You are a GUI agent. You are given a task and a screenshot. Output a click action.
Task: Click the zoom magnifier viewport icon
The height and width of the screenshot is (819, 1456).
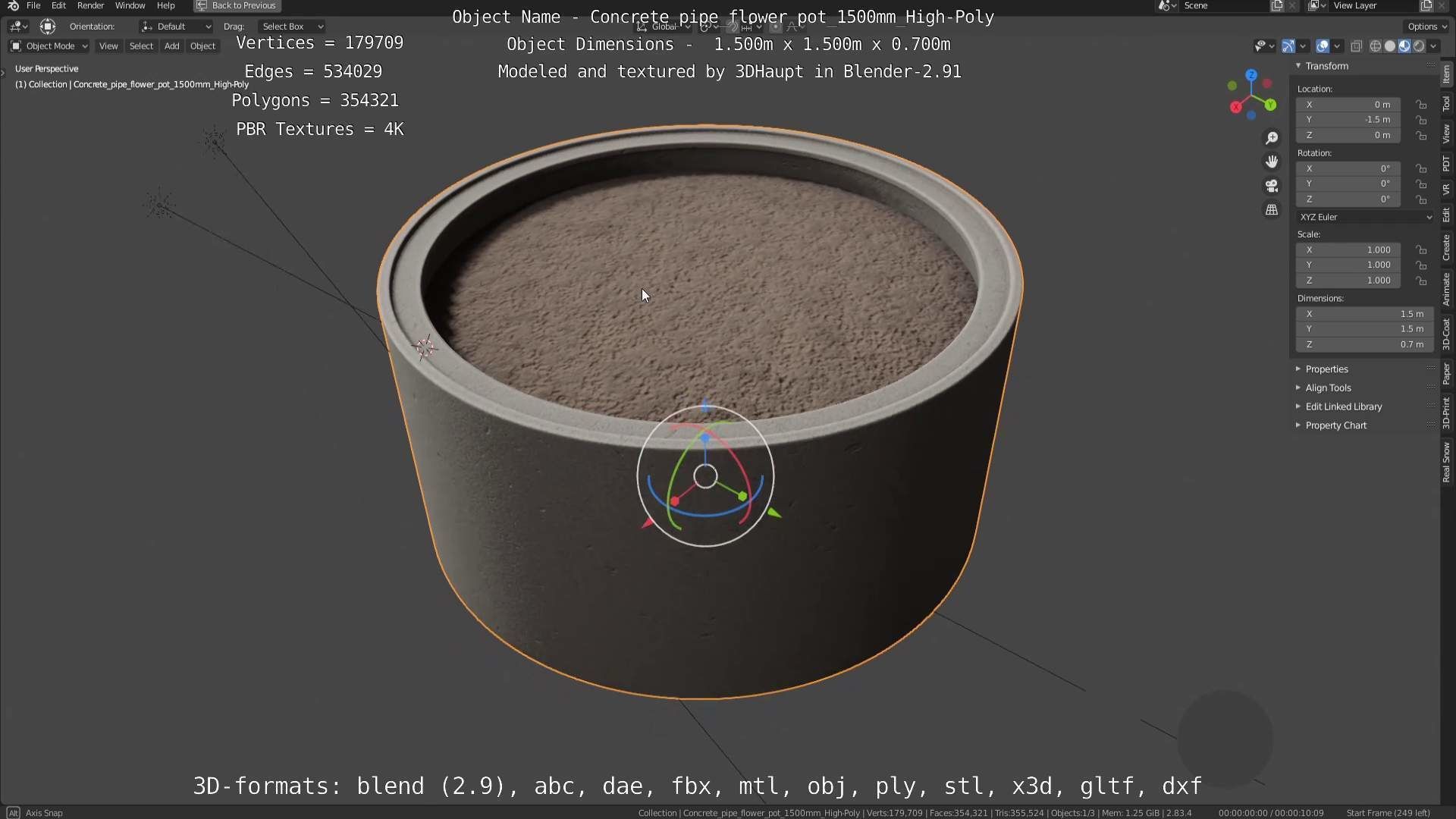tap(1272, 138)
